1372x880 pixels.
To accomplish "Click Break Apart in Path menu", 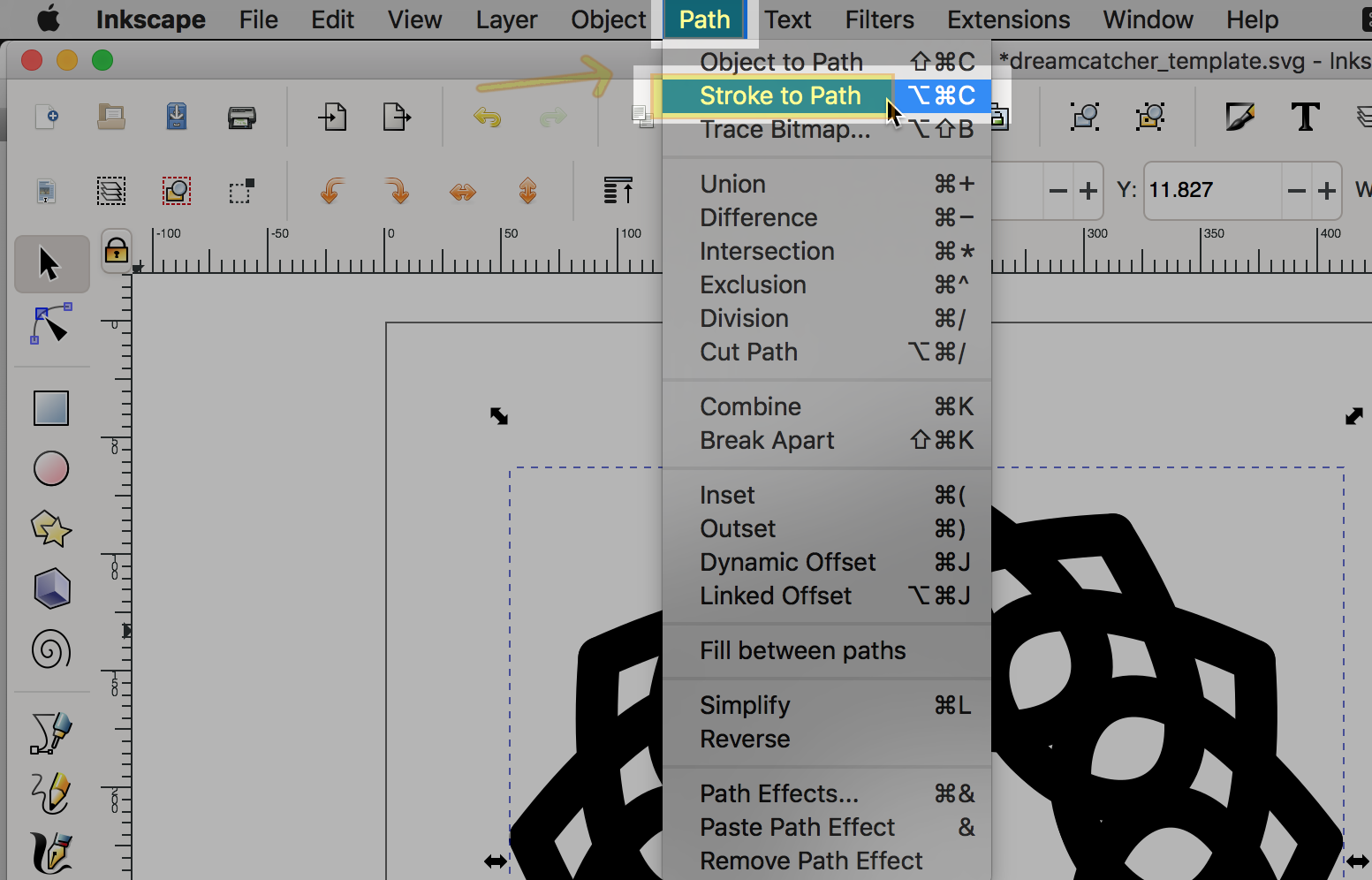I will point(767,440).
